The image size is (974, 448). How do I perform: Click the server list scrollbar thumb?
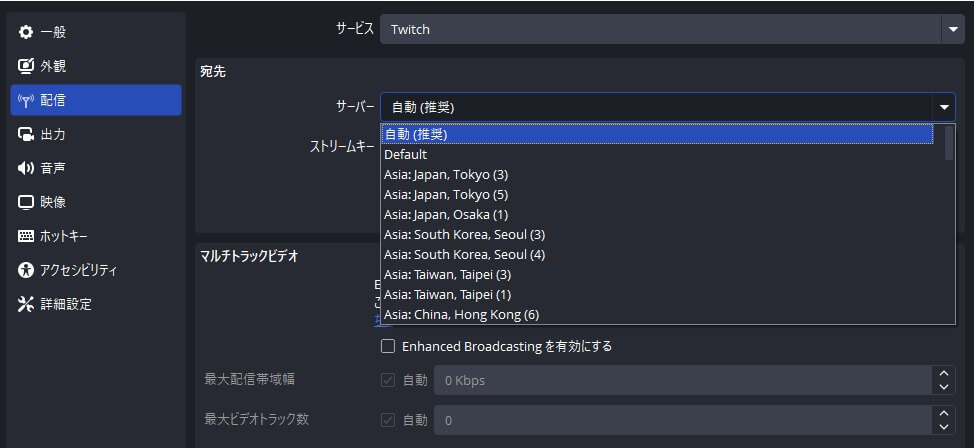pos(949,143)
